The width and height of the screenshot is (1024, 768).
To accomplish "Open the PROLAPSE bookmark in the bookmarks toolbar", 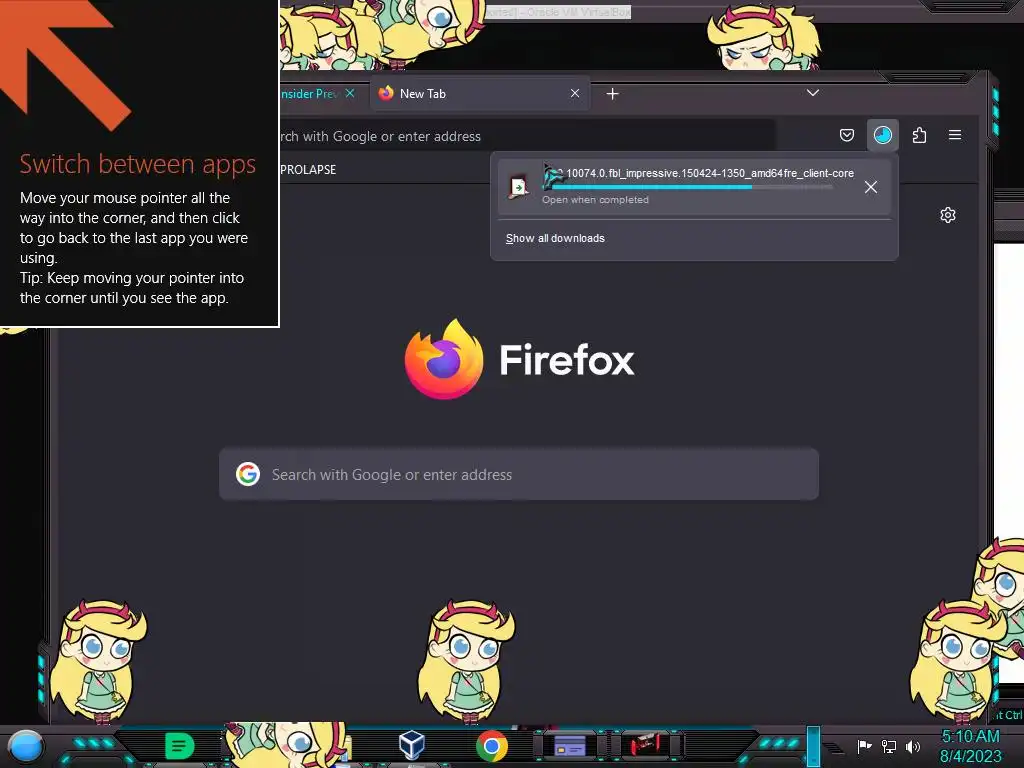I will 308,170.
